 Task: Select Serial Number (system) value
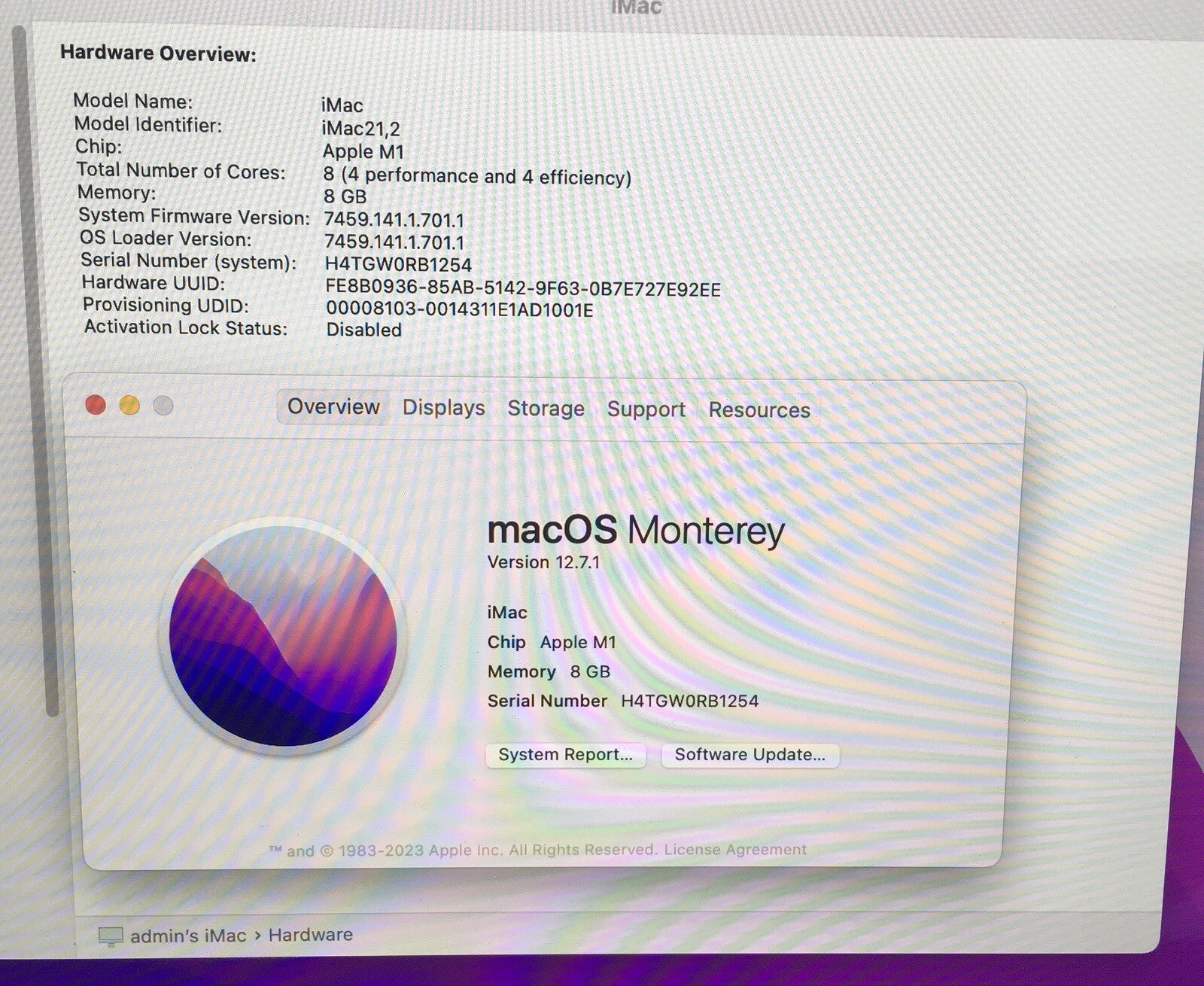pos(398,265)
